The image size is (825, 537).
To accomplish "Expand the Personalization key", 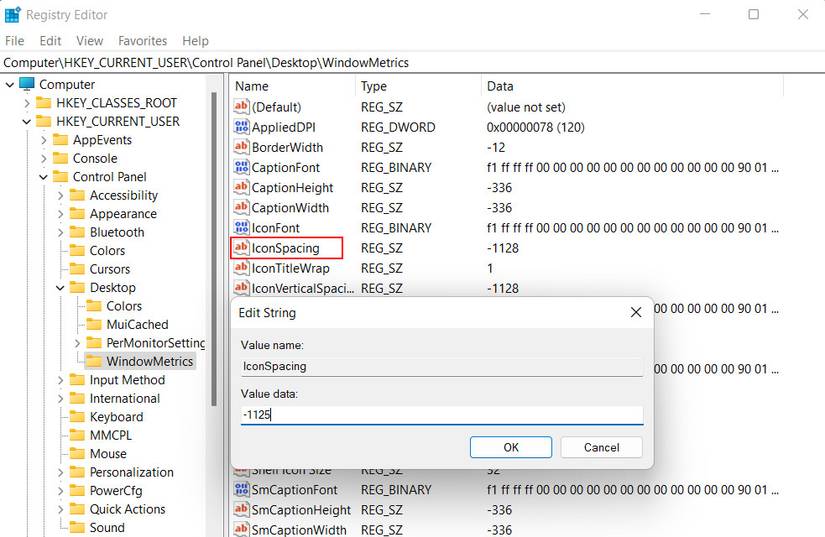I will coord(61,472).
